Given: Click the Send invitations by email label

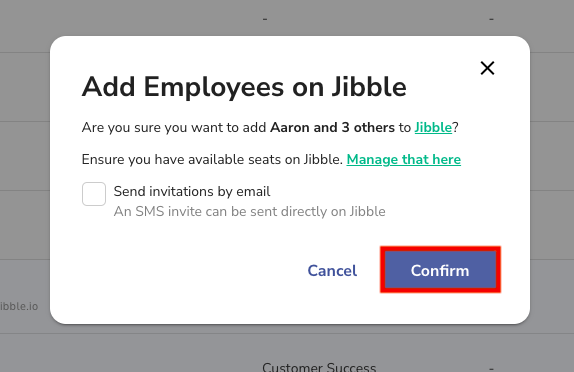Looking at the screenshot, I should pos(192,191).
